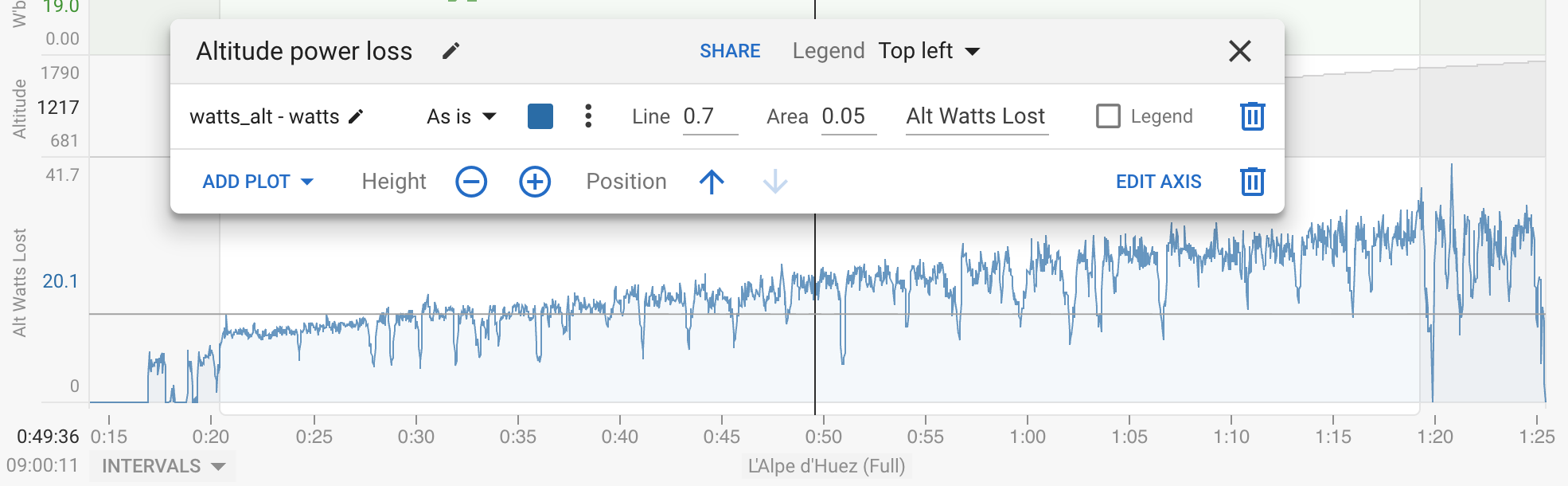The width and height of the screenshot is (1568, 486).
Task: Decrease chart height with minus icon
Action: pos(471,182)
